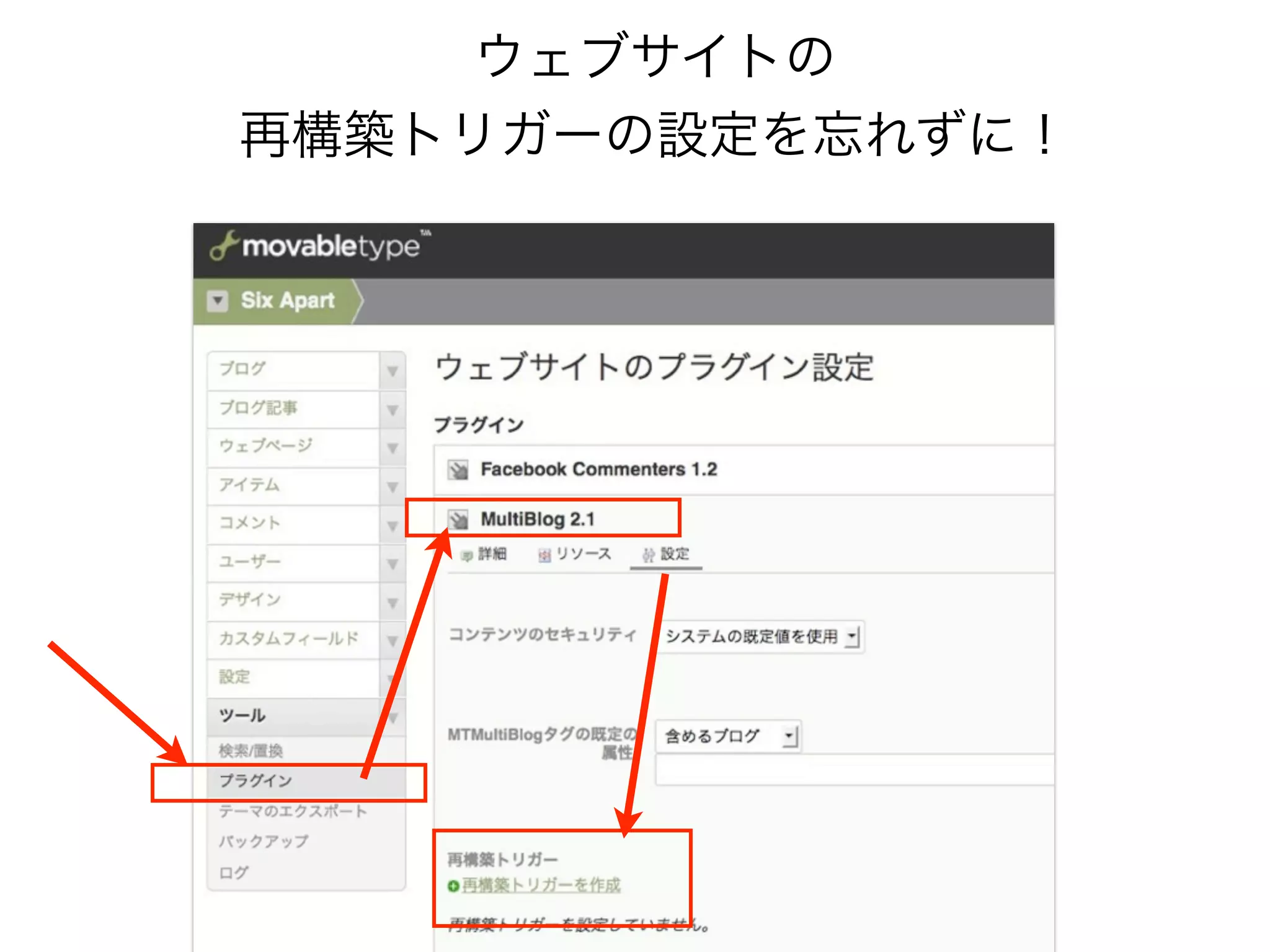Click the Facebook Commenters plugin icon

pos(458,470)
